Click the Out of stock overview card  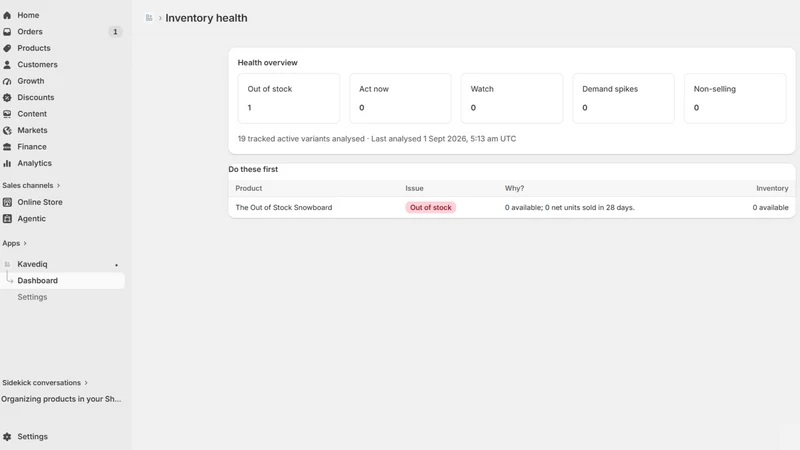(x=289, y=98)
